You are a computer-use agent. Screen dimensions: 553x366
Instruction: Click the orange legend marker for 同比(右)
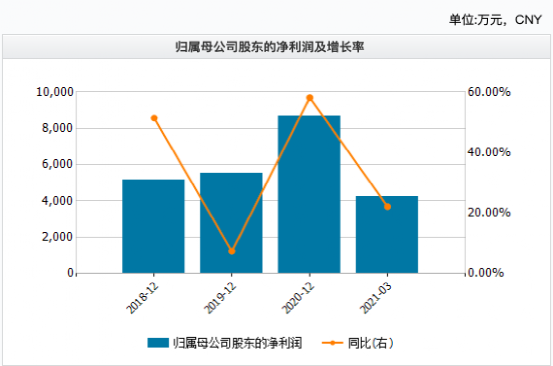[332, 343]
